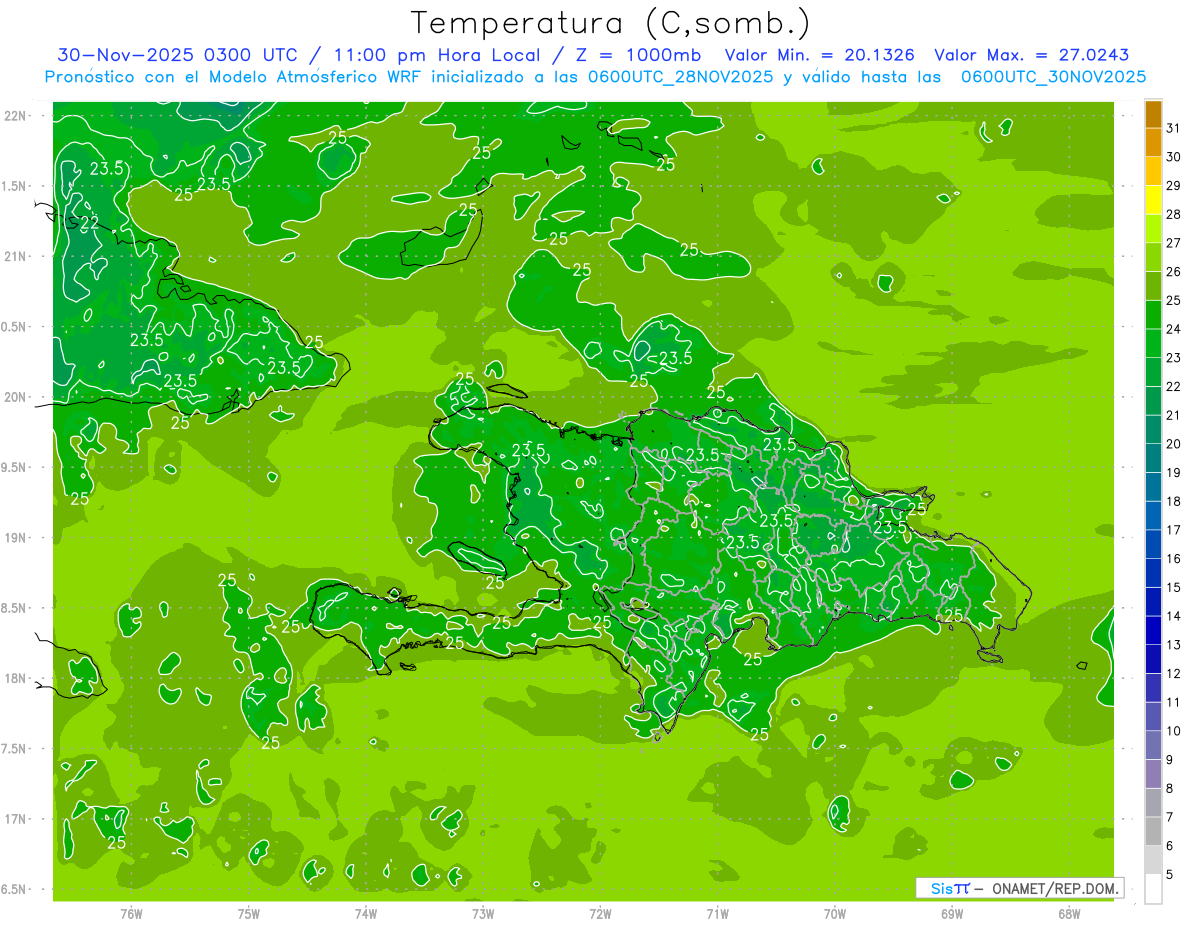Click the 75W longitude axis label

[x=249, y=914]
